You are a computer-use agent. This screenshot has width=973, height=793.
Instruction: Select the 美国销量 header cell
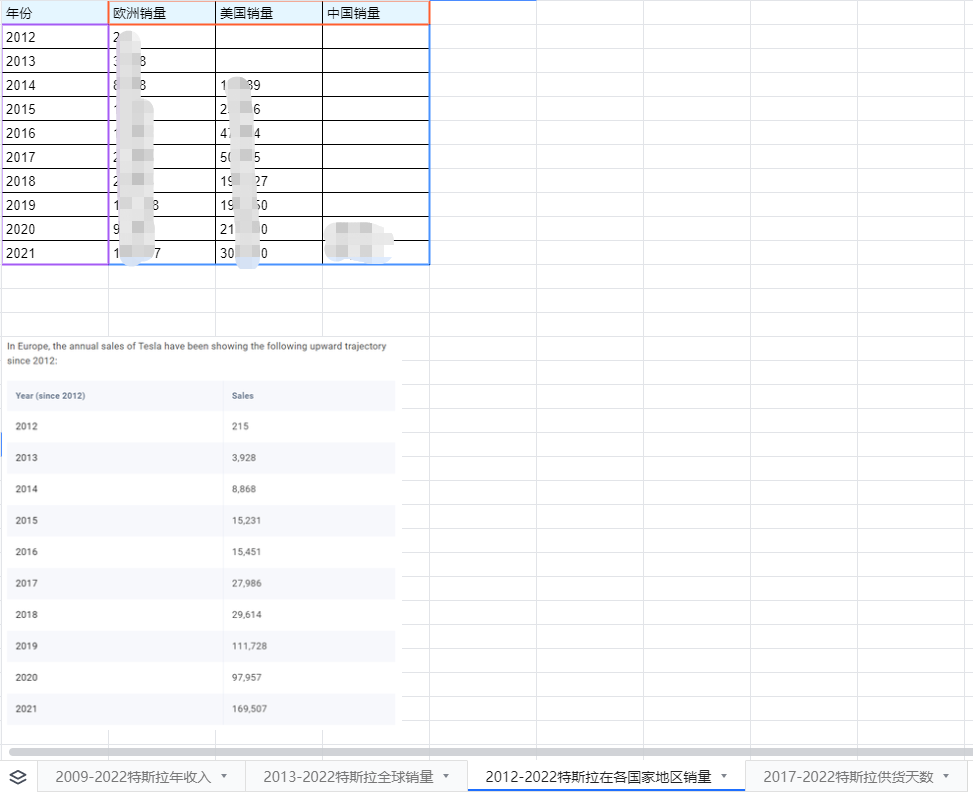[269, 13]
